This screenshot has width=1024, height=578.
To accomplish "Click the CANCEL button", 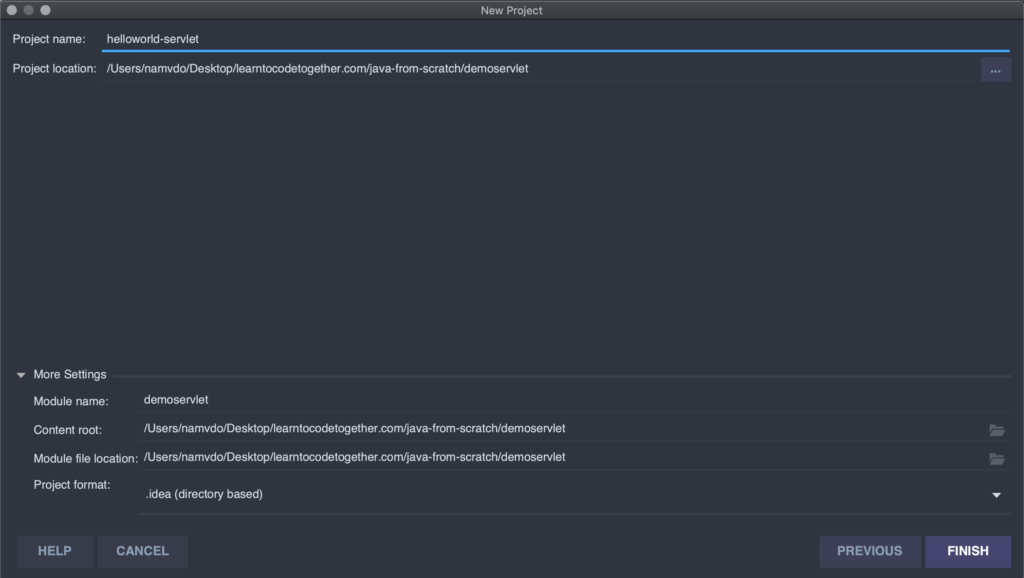I will point(142,551).
